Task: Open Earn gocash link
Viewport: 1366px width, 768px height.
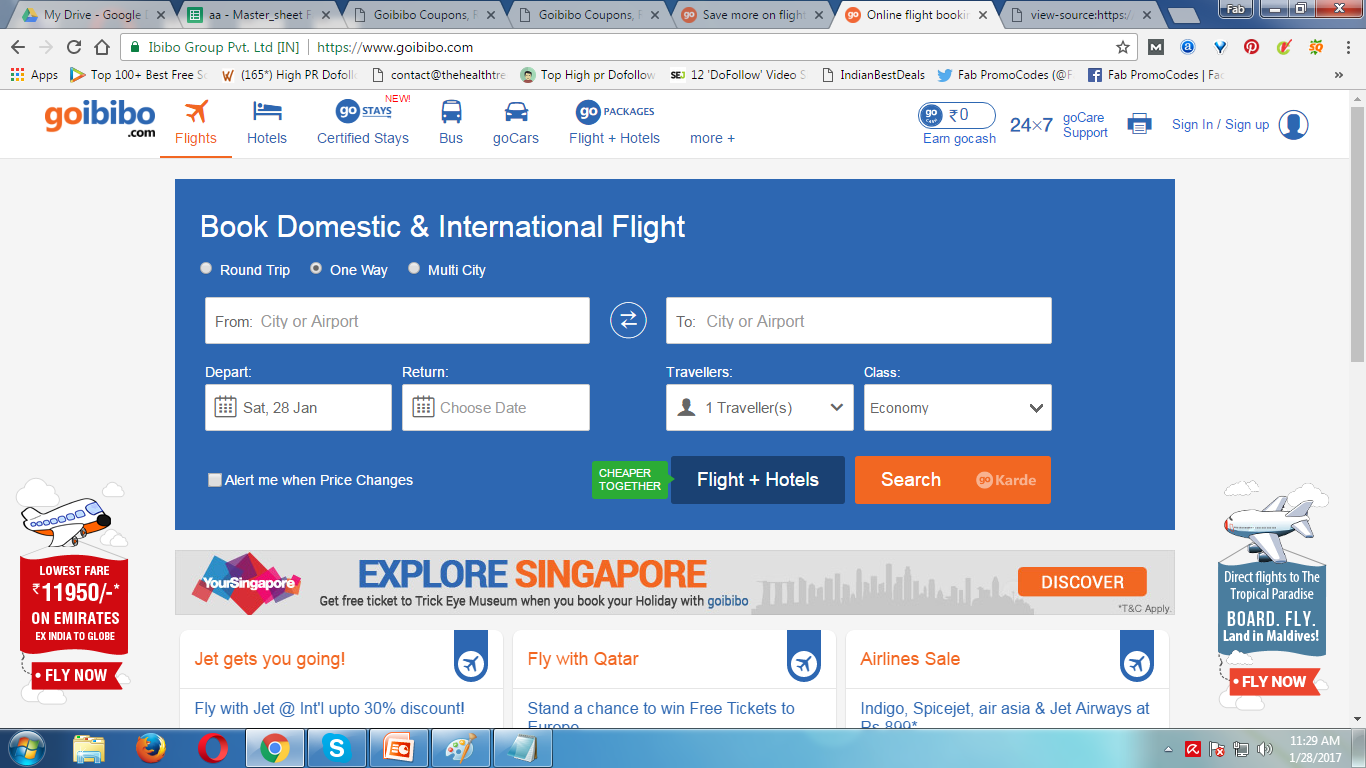Action: 959,139
